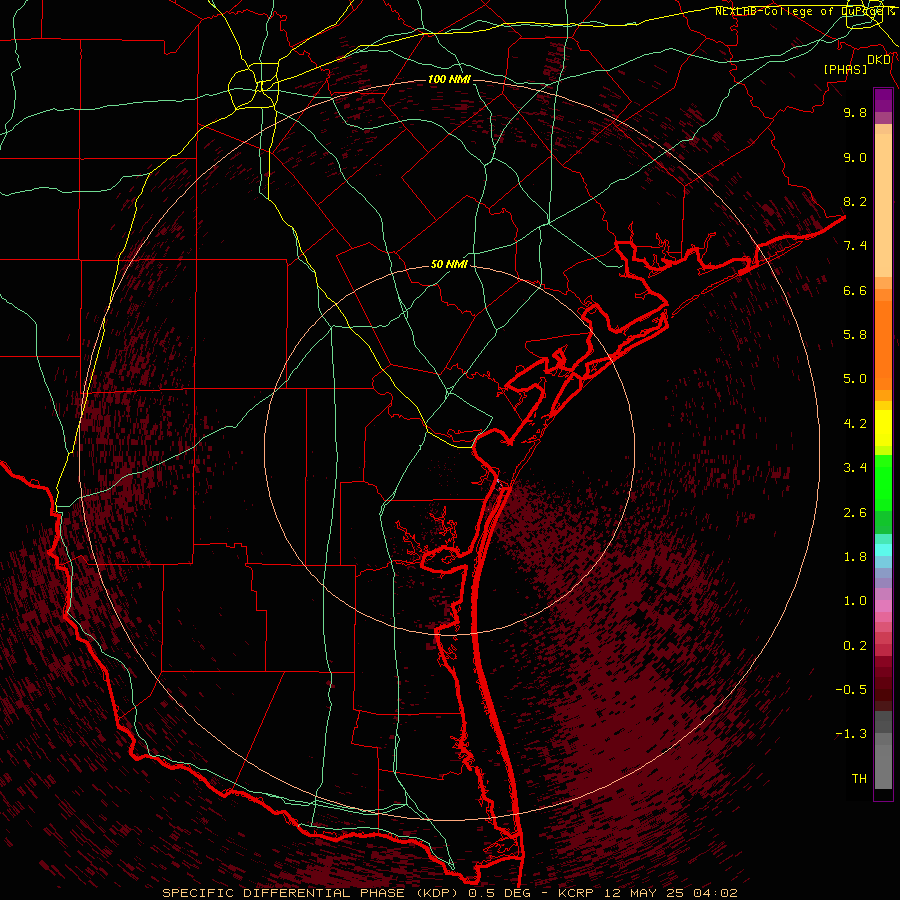Click the "2.6" color scale value
This screenshot has width=900, height=900.
855,513
